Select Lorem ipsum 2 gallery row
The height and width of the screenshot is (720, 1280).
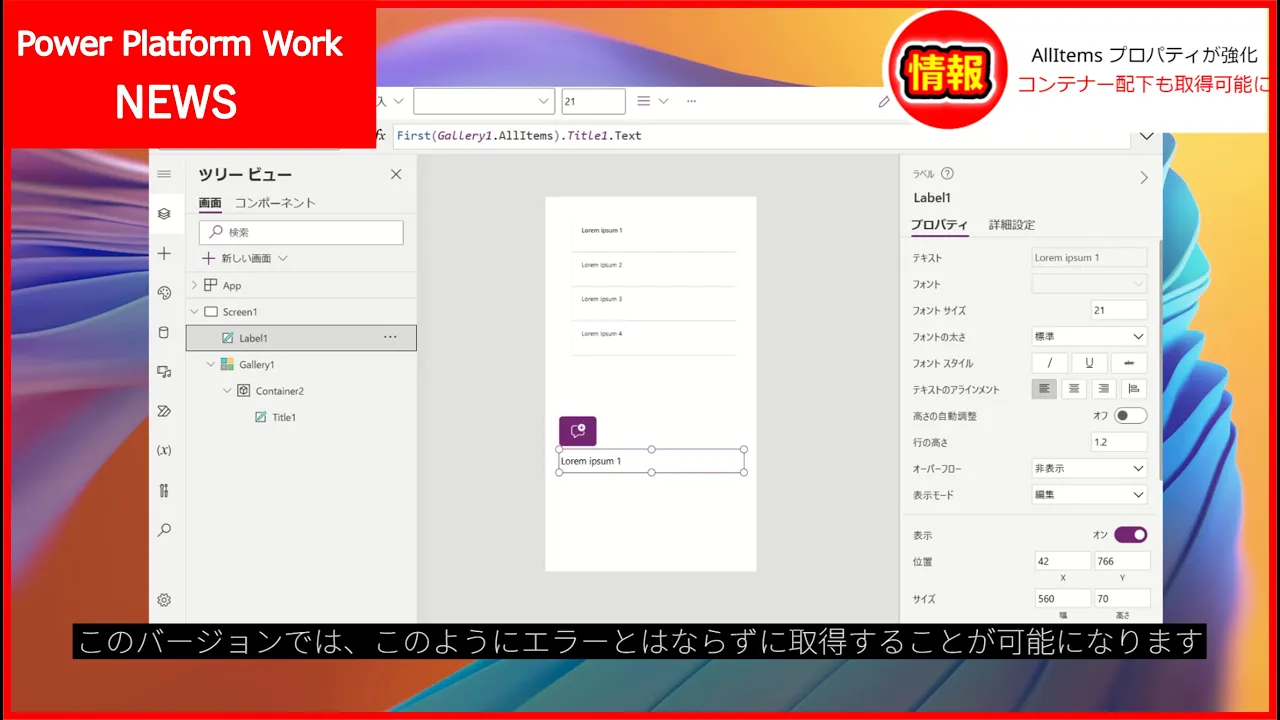click(653, 269)
